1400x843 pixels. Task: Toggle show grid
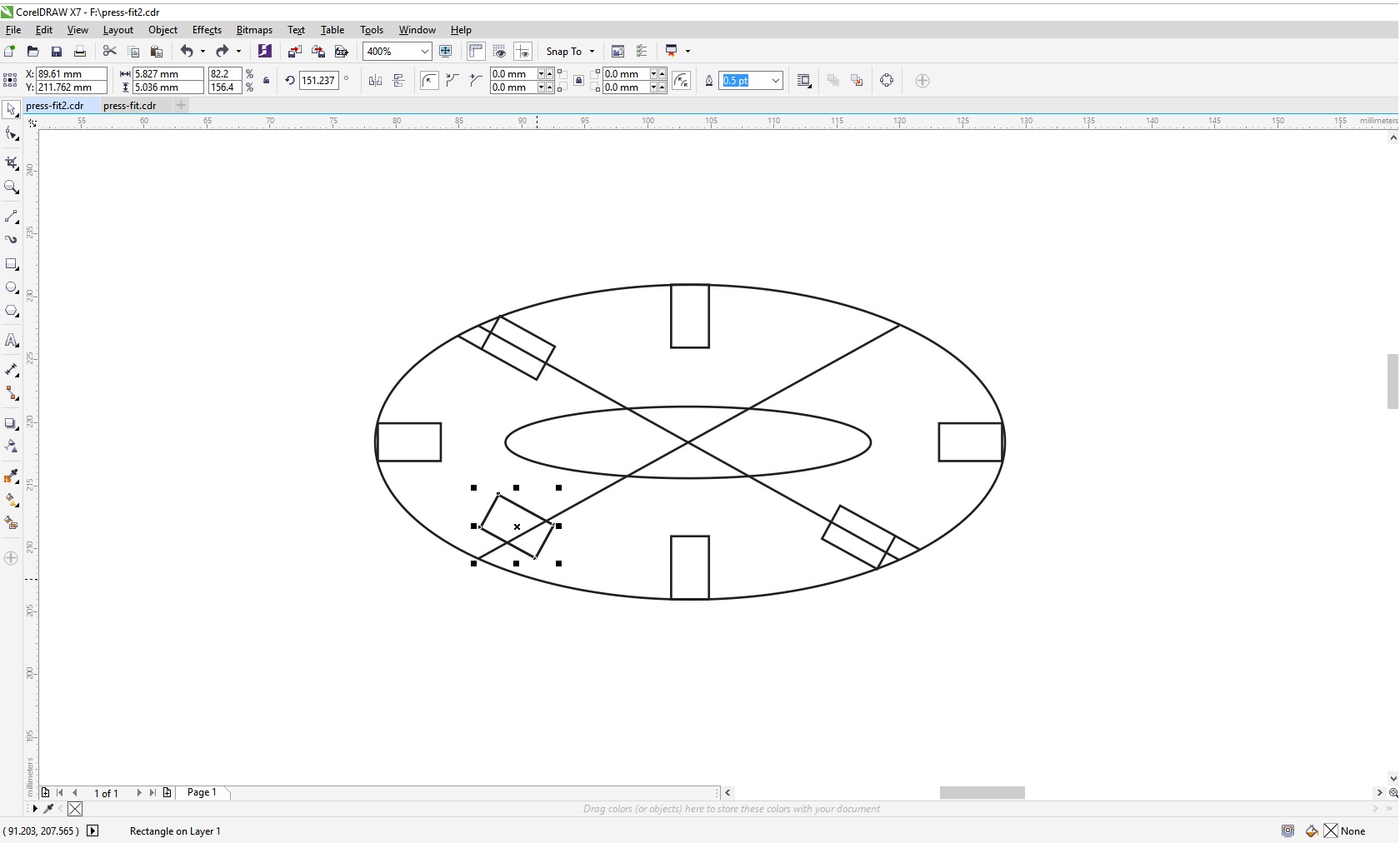(499, 52)
